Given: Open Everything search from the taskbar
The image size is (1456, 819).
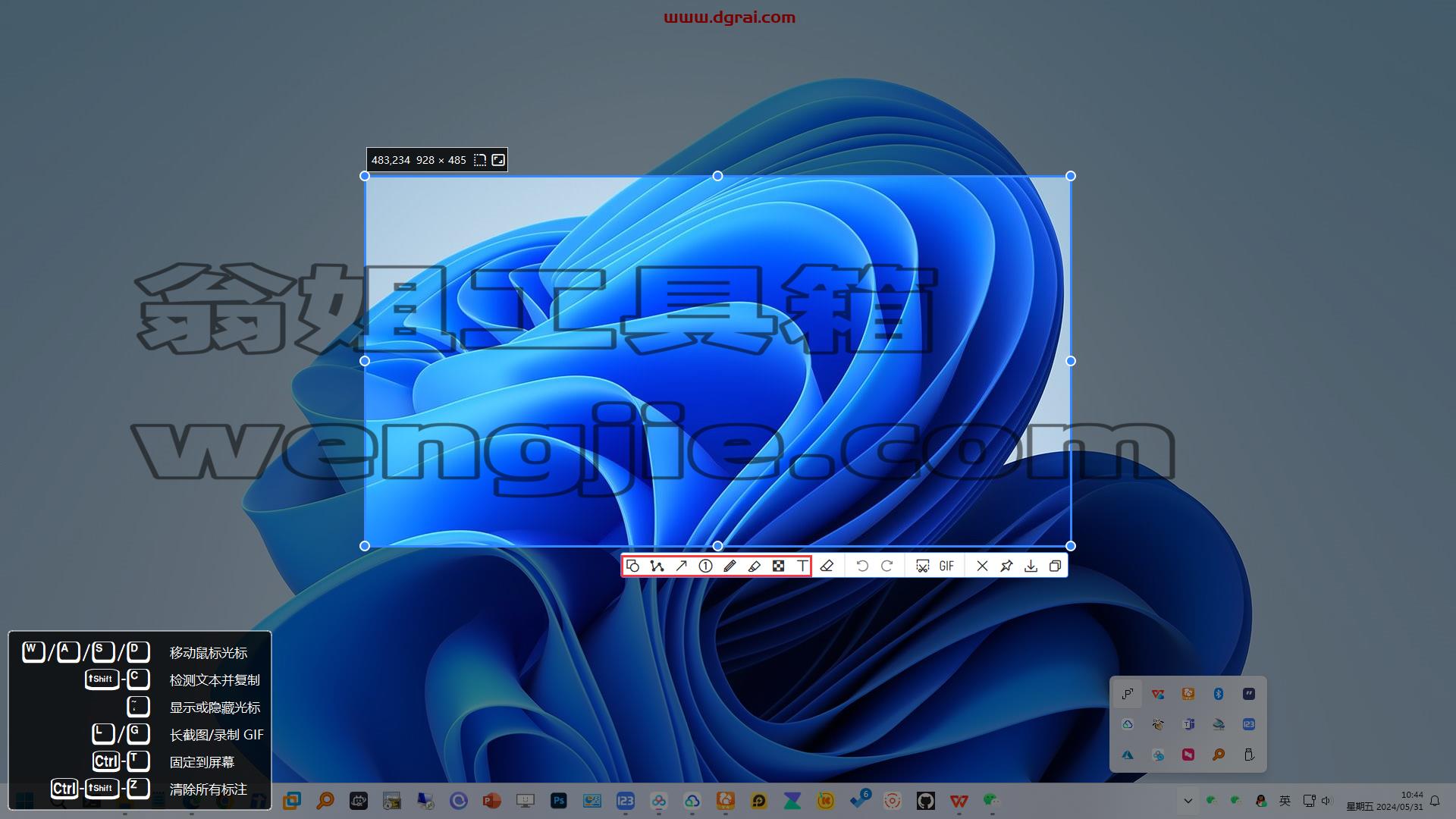Looking at the screenshot, I should 325,801.
